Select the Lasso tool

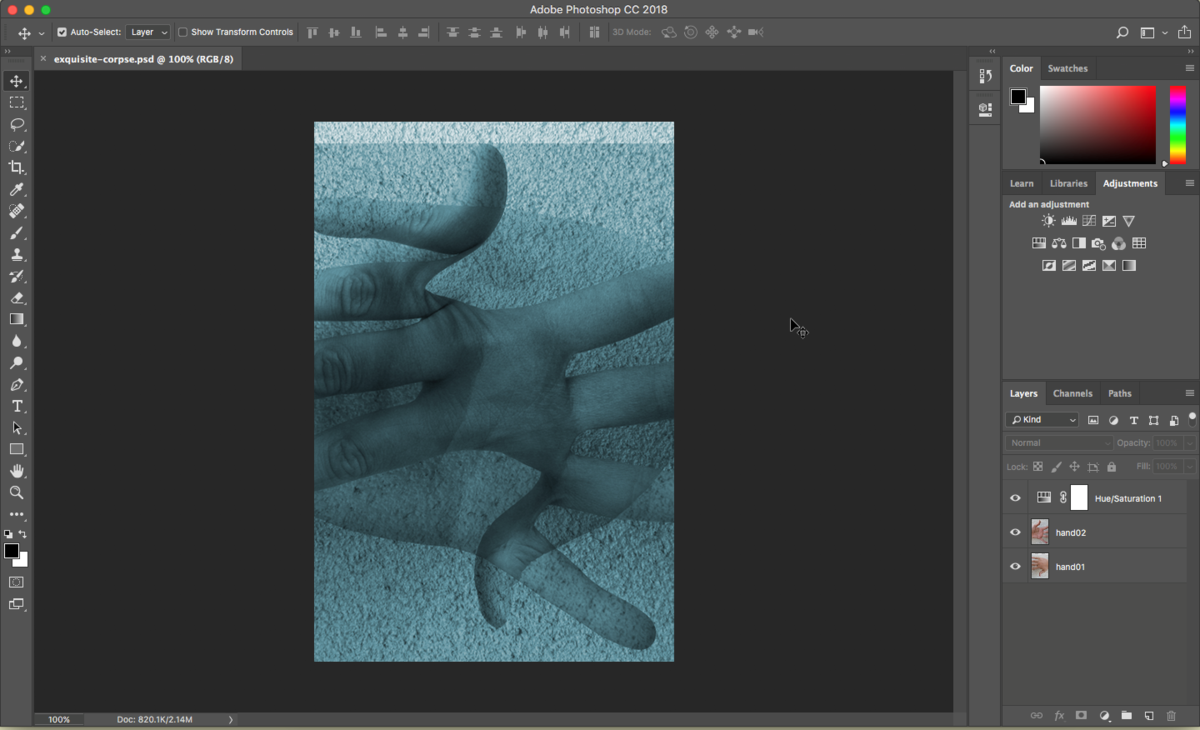17,125
